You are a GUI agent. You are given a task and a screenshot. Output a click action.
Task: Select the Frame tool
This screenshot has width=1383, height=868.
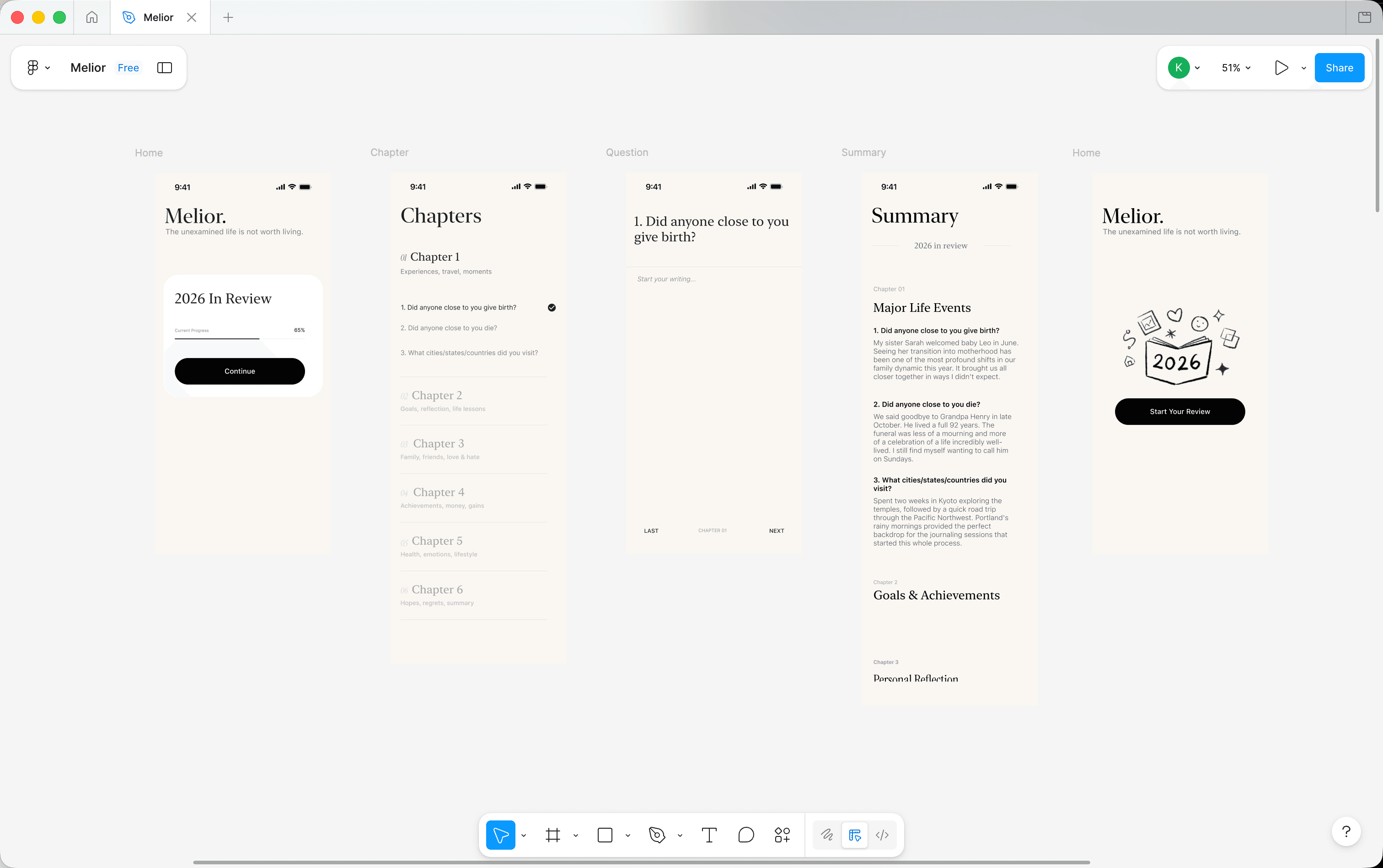[x=552, y=835]
